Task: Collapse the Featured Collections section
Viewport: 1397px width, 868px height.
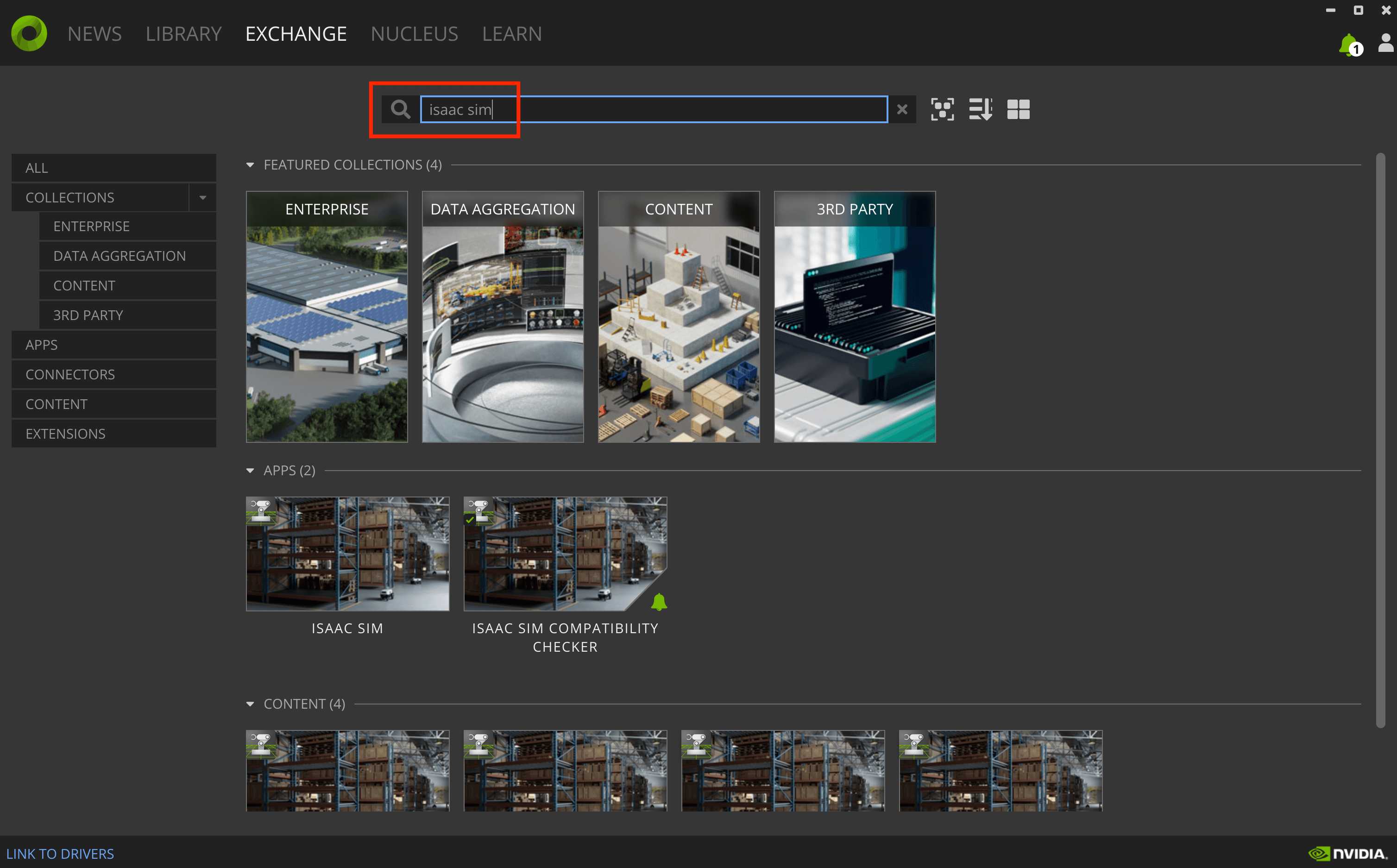Action: (250, 165)
